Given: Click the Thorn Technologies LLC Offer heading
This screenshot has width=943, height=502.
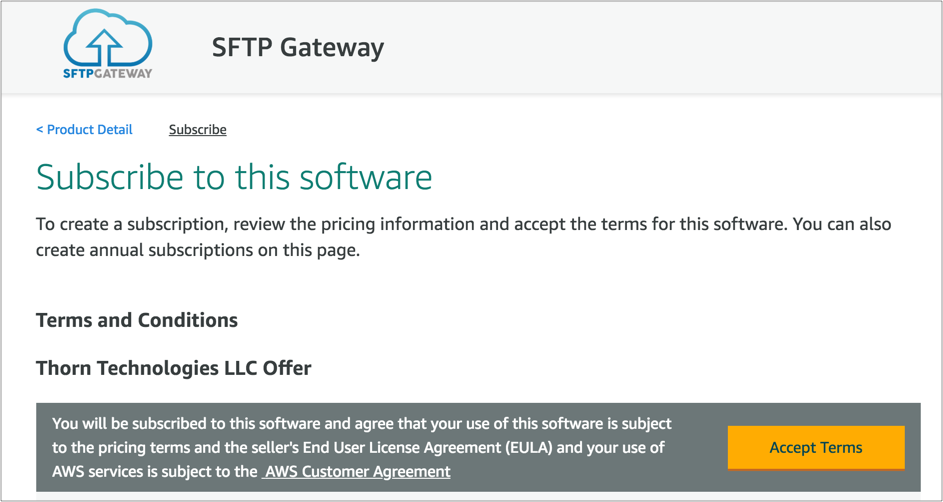Looking at the screenshot, I should (x=173, y=368).
